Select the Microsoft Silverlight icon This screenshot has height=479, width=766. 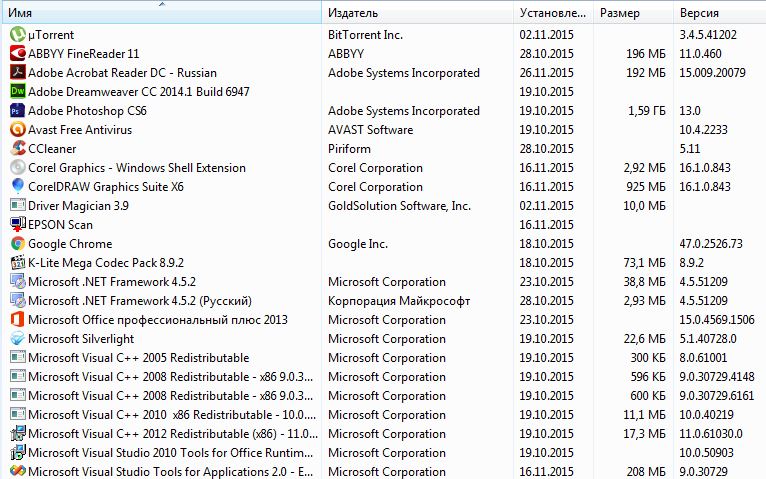(x=18, y=338)
